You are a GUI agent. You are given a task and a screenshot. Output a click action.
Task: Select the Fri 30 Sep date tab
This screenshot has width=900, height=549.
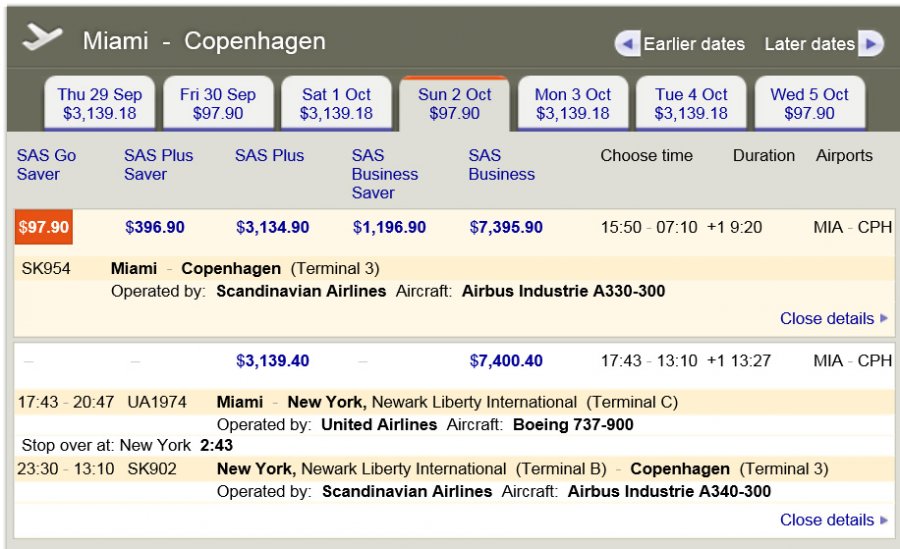click(218, 103)
